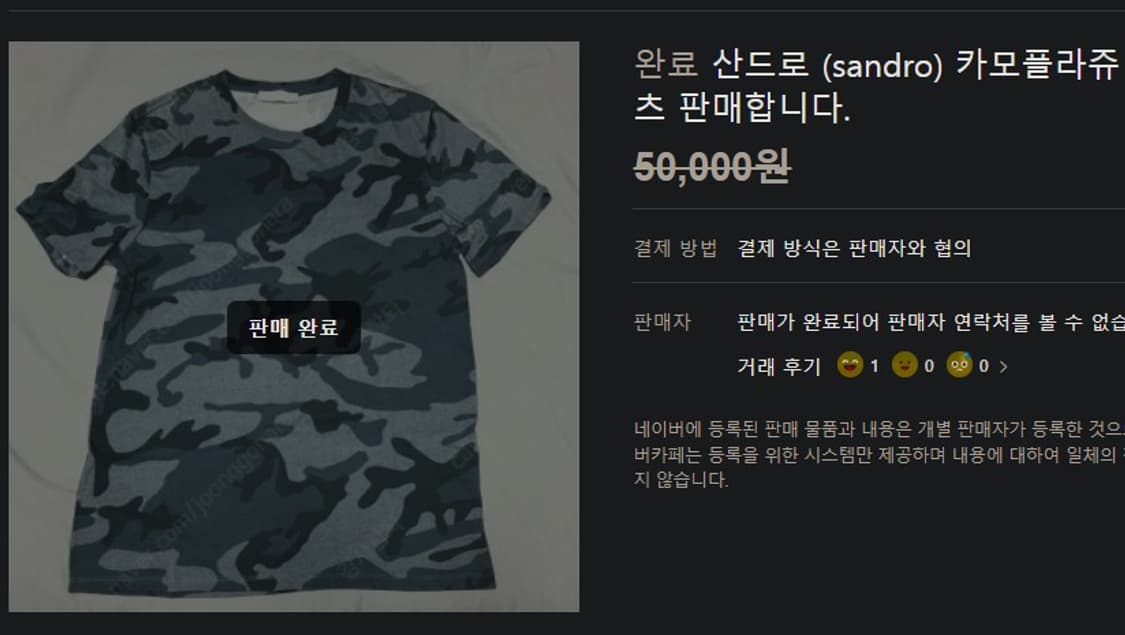Click the sweating worried review emoji
The height and width of the screenshot is (635, 1125).
959,365
